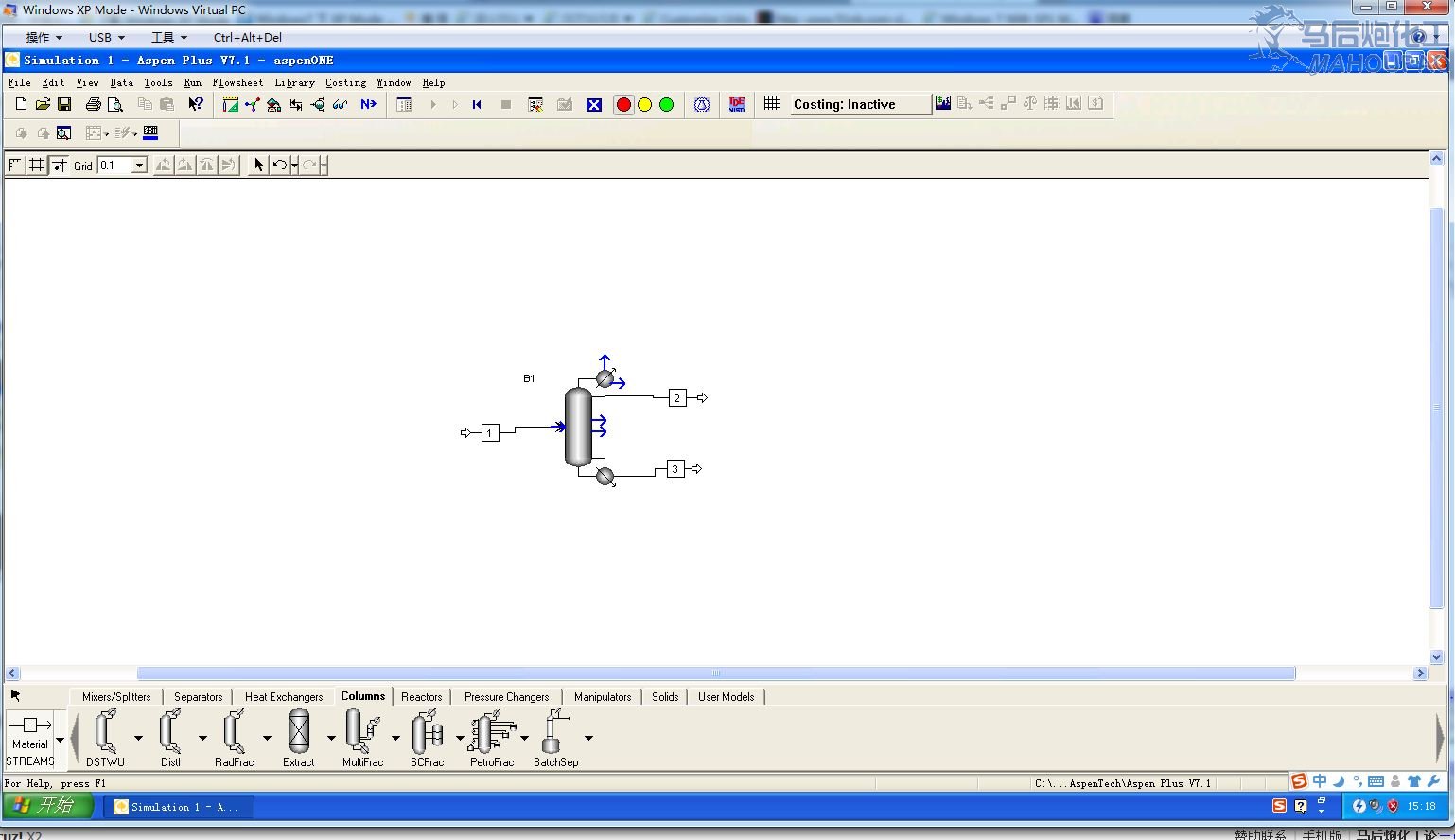Click the Material STREAMS icon
The height and width of the screenshot is (840, 1455).
[x=30, y=739]
